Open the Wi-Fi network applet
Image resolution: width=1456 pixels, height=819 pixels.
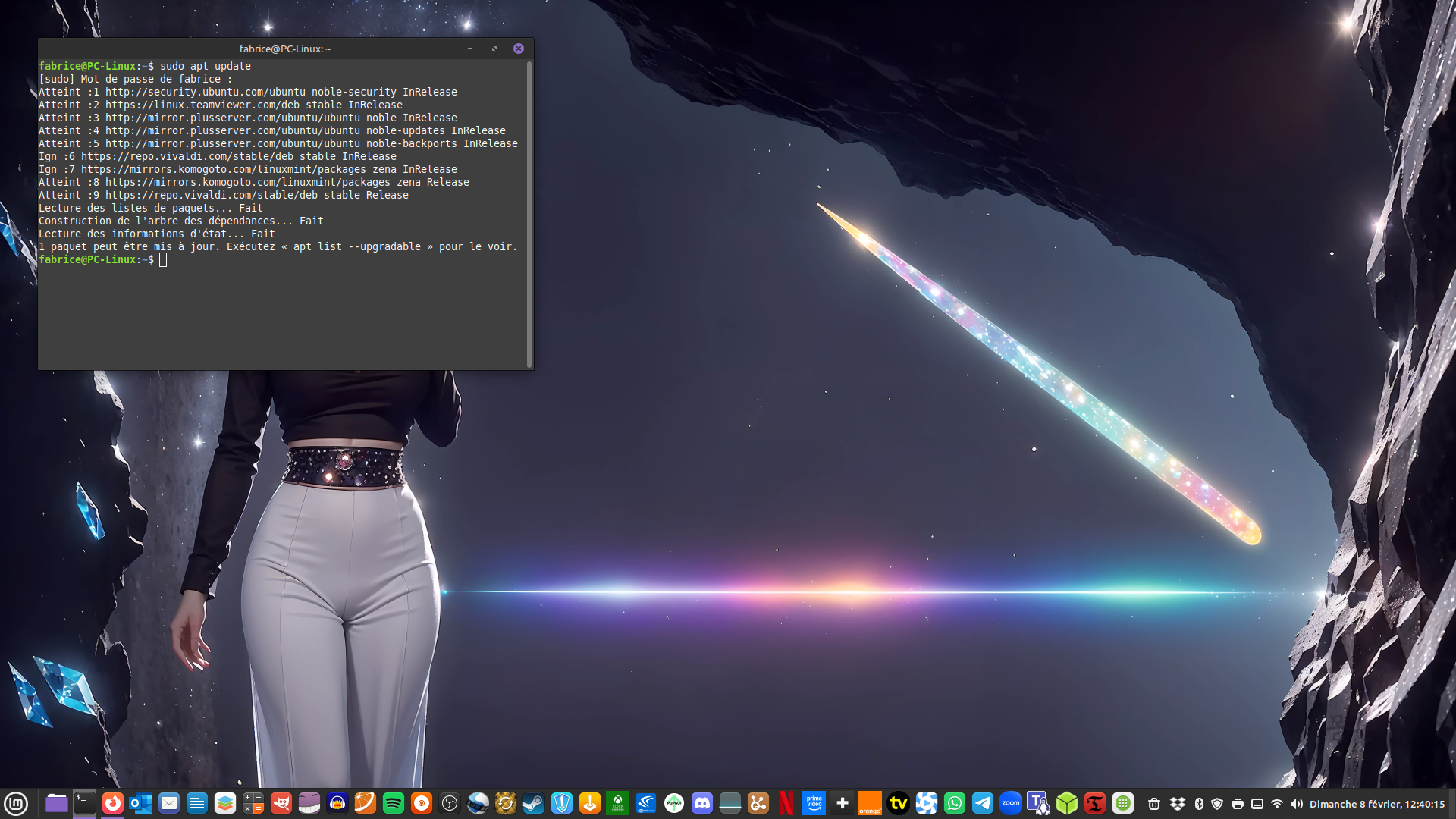coord(1277,804)
